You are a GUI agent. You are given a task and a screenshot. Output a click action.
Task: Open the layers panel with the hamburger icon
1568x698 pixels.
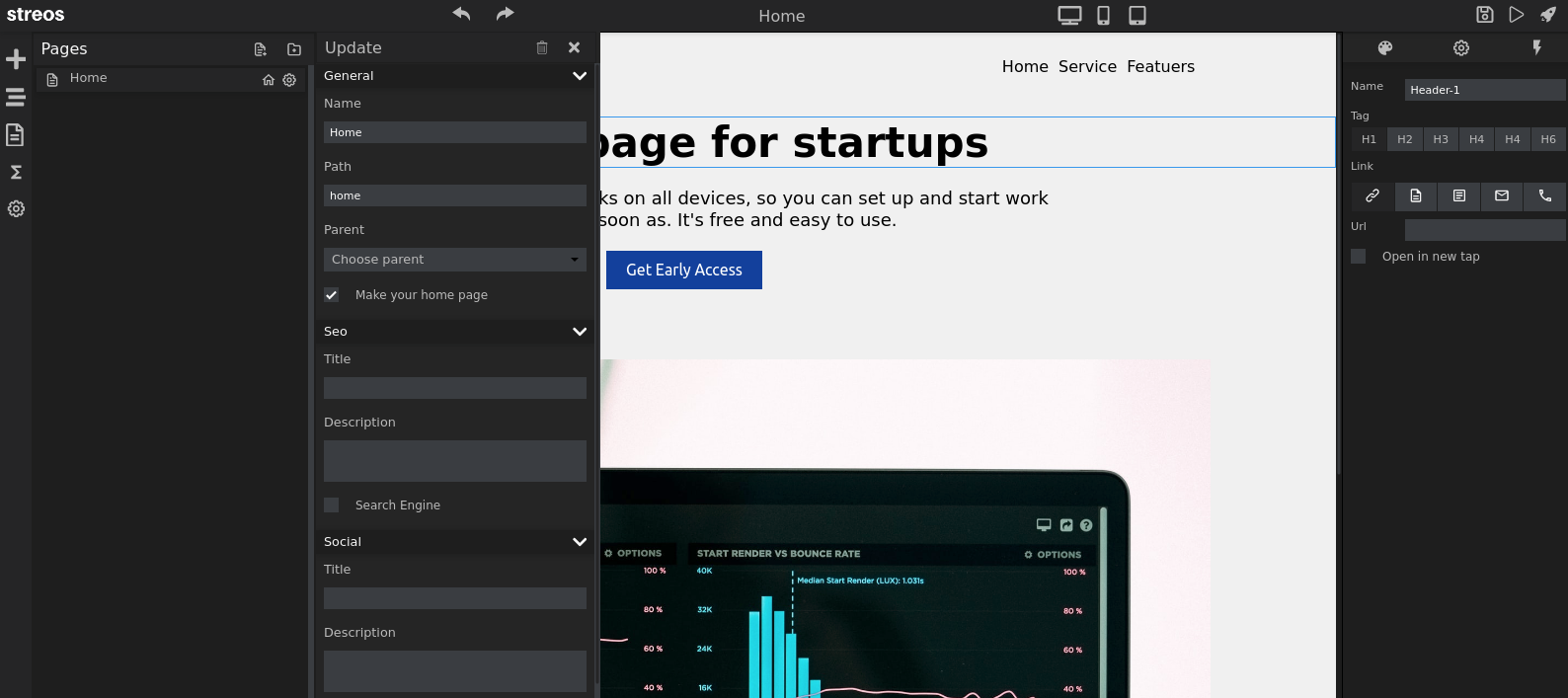[x=16, y=97]
